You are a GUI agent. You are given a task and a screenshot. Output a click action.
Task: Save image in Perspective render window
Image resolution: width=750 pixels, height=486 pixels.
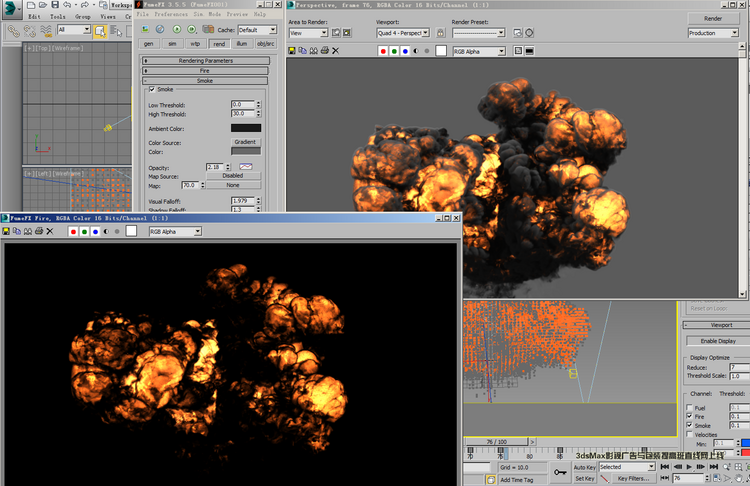(x=292, y=51)
